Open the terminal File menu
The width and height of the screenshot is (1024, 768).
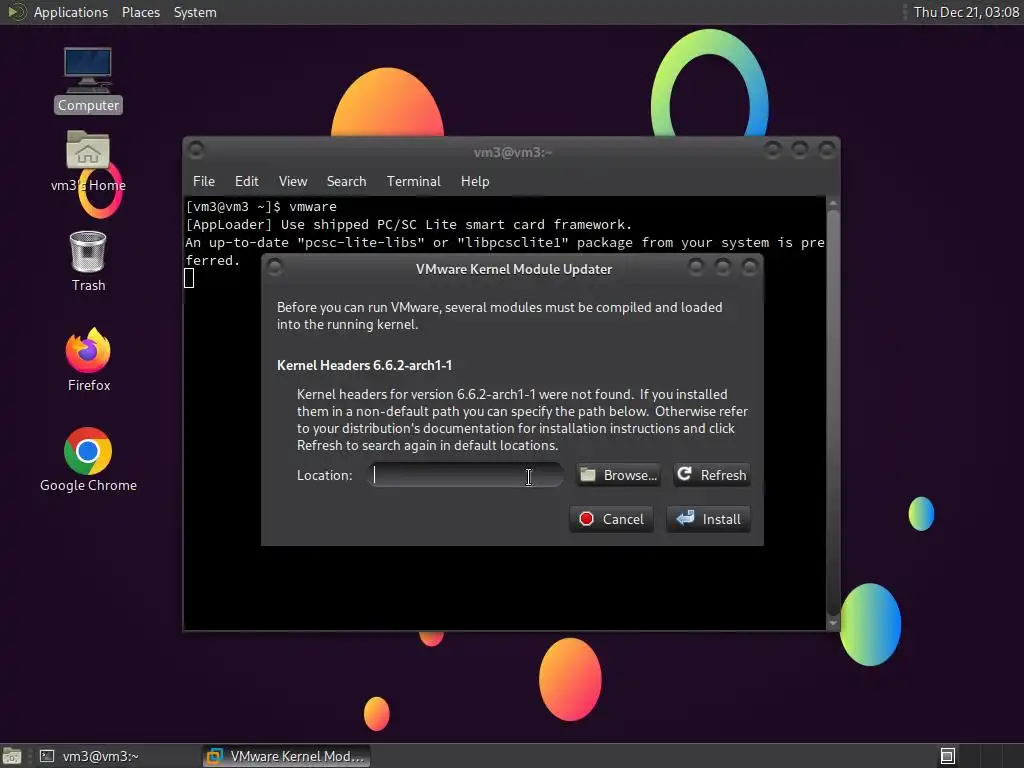[x=204, y=182]
